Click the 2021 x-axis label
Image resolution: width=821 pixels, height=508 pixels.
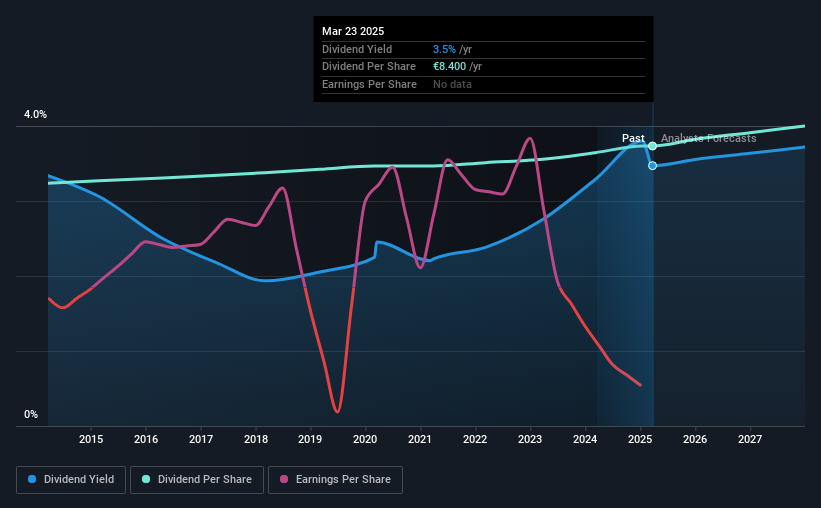point(420,439)
